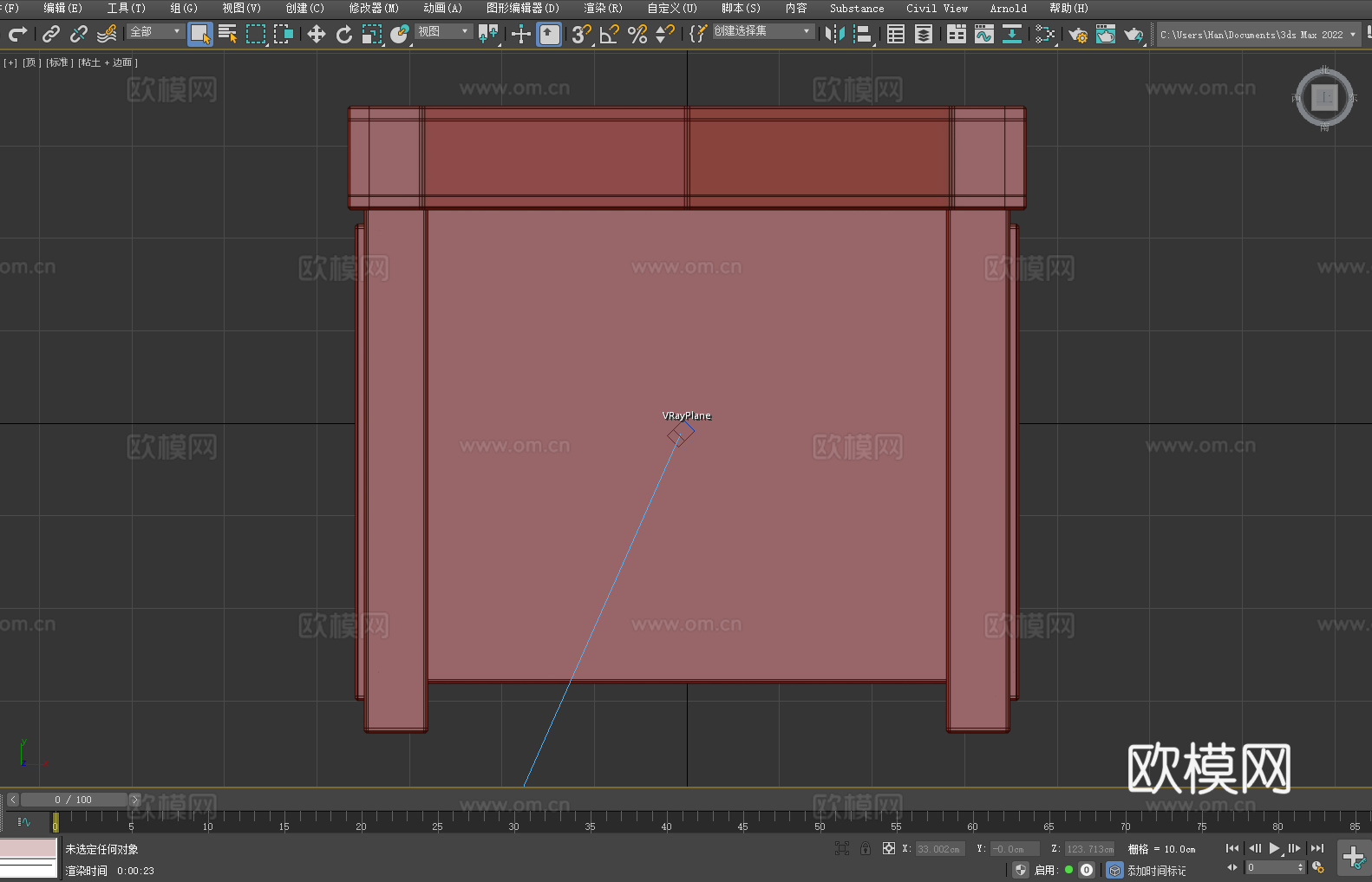Open the Layer Explorer icon
The image size is (1372, 882).
click(924, 35)
